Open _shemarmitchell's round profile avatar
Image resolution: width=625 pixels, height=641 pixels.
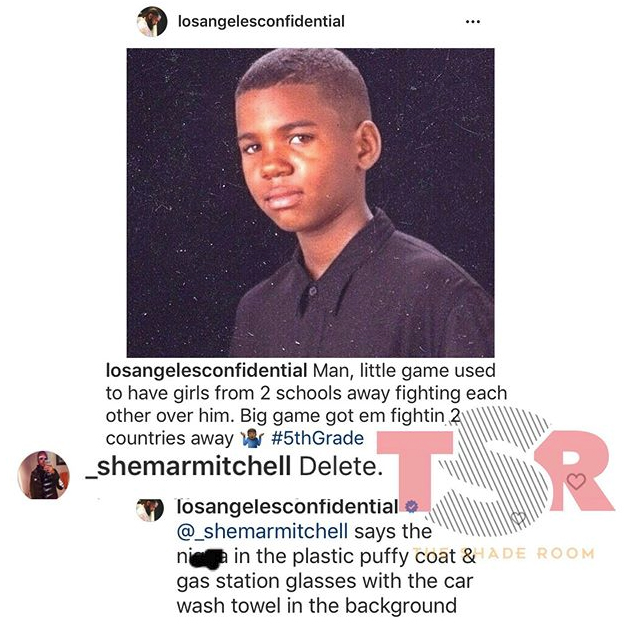(43, 475)
